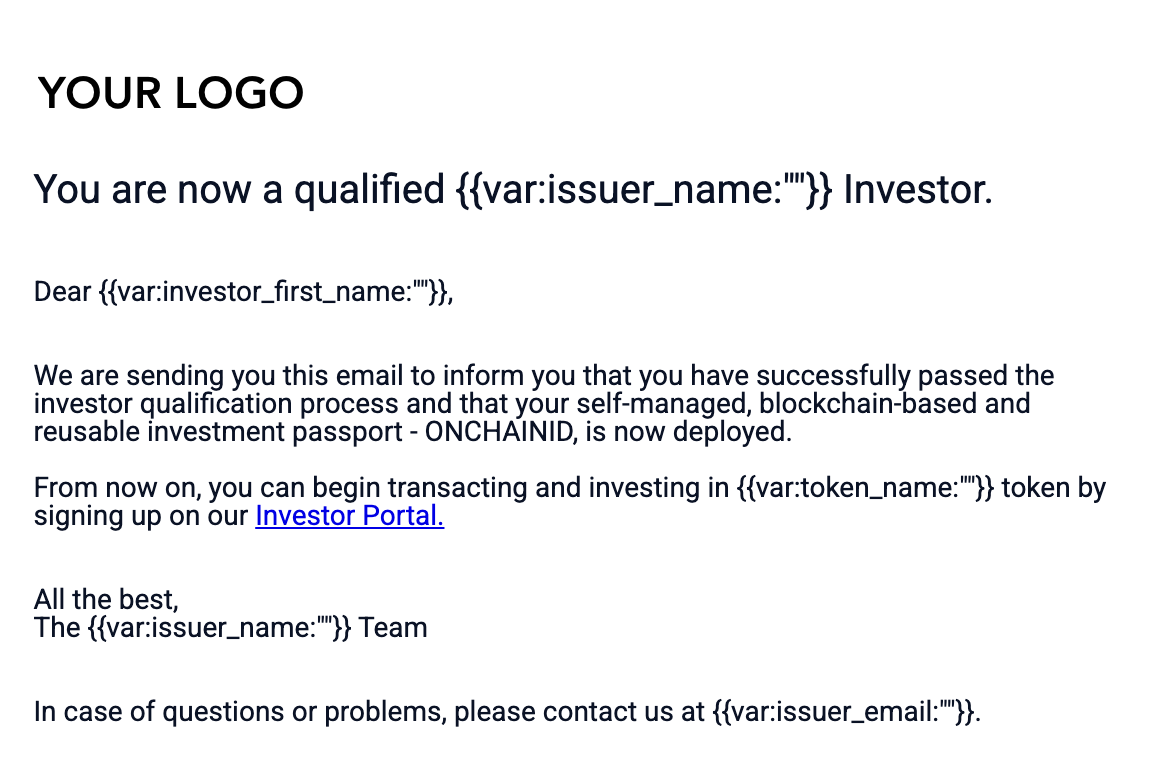Select the investor_first_name variable placeholder

point(273,291)
